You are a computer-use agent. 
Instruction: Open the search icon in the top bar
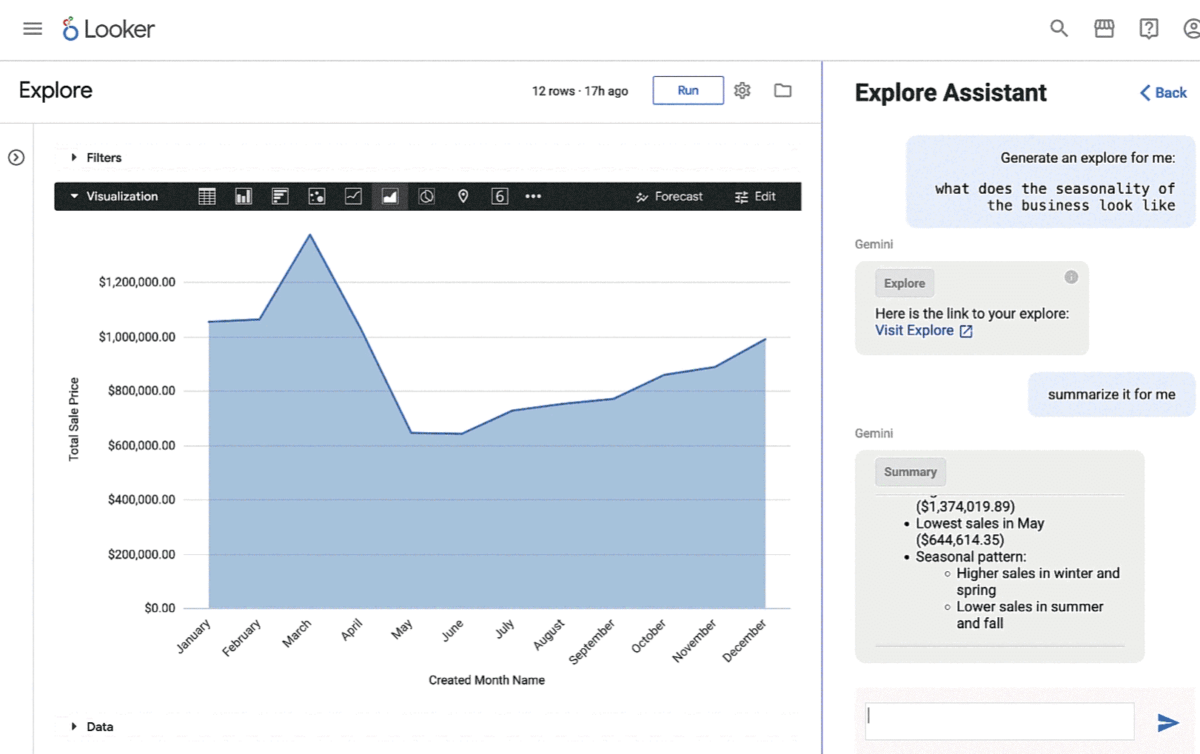[x=1058, y=28]
